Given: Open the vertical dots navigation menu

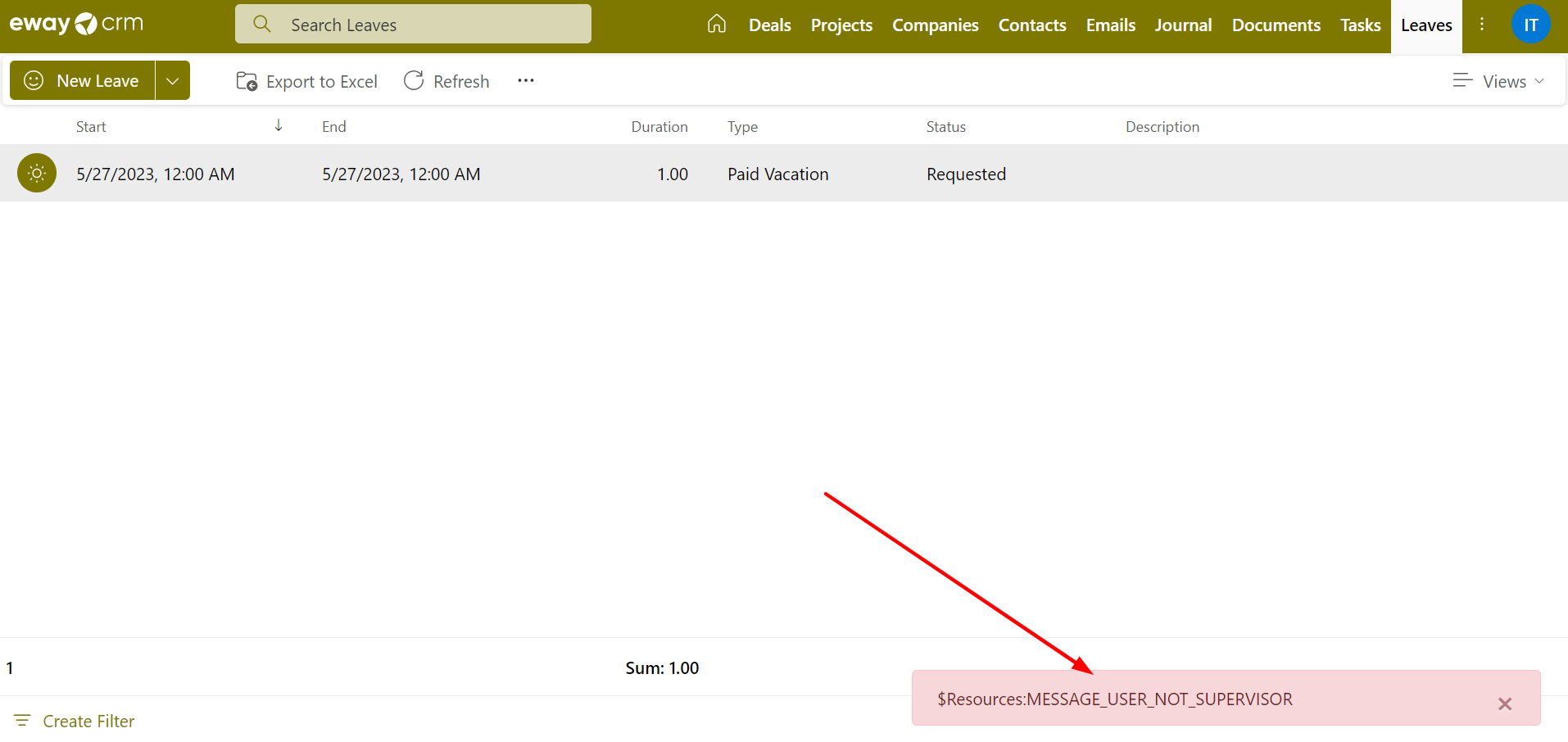Looking at the screenshot, I should pos(1482,25).
